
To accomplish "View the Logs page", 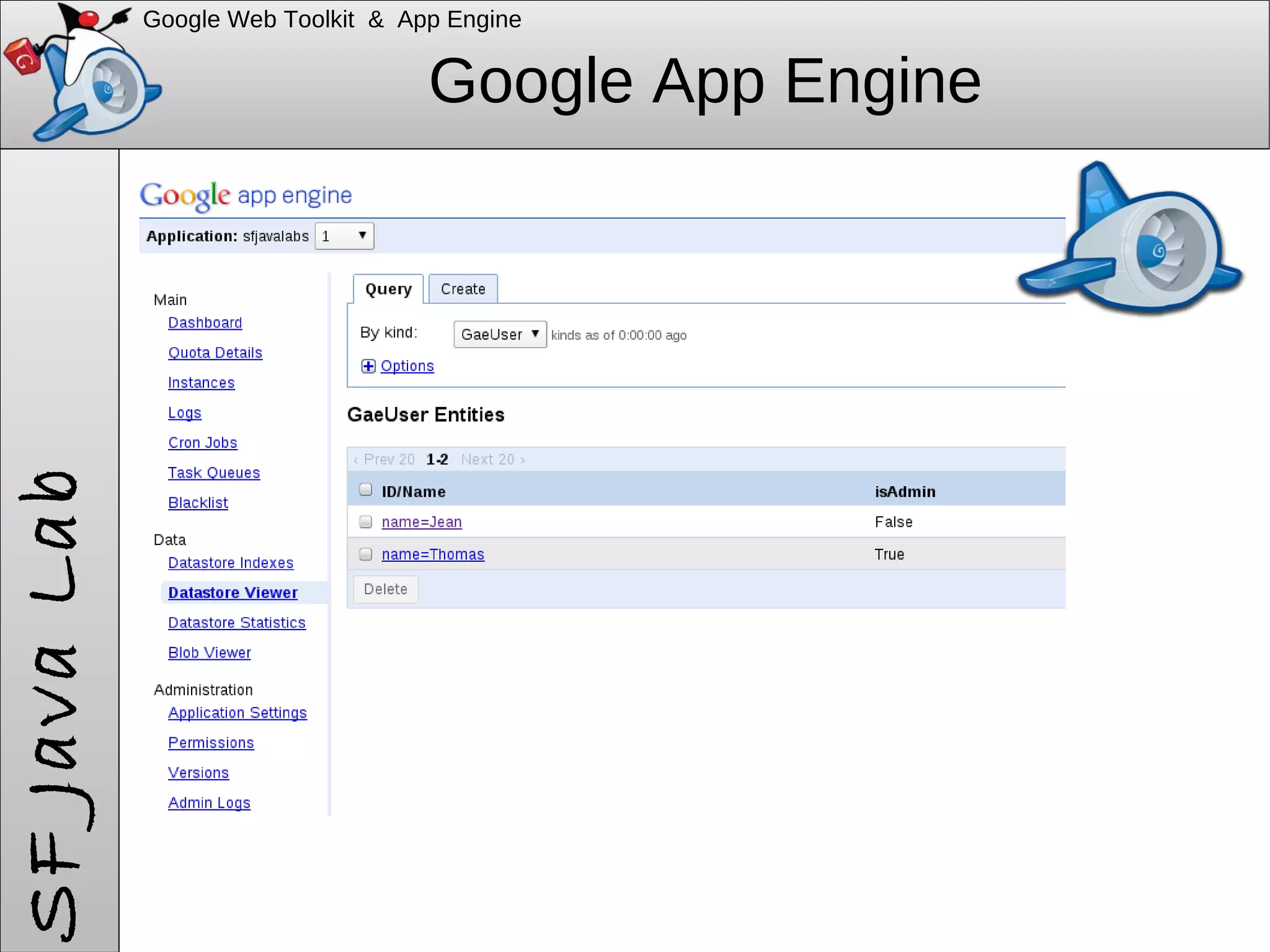I will pos(185,412).
